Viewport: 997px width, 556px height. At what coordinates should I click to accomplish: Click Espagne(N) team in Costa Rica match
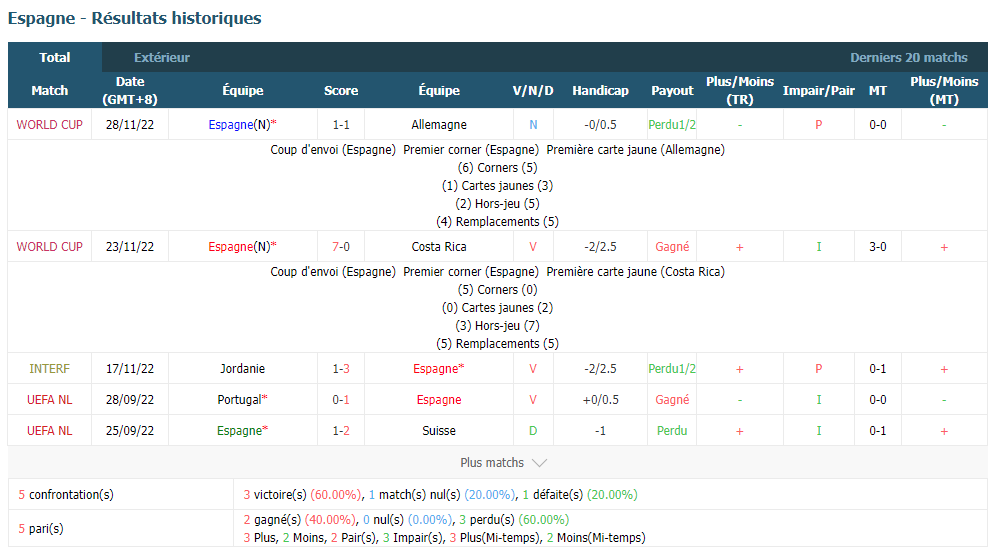click(x=242, y=247)
